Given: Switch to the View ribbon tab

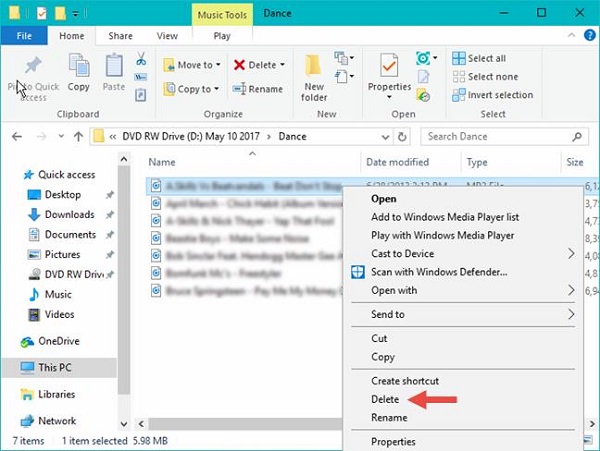Looking at the screenshot, I should pos(167,35).
